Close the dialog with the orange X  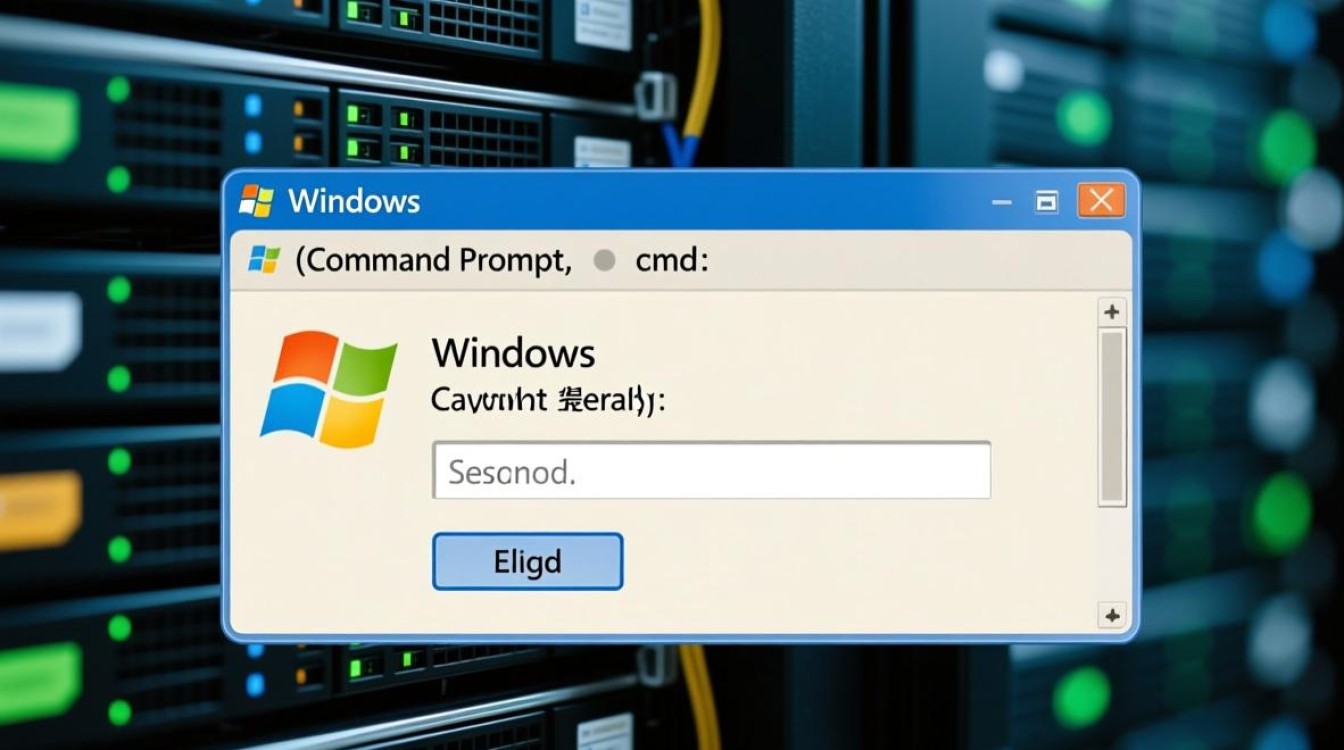point(1101,201)
